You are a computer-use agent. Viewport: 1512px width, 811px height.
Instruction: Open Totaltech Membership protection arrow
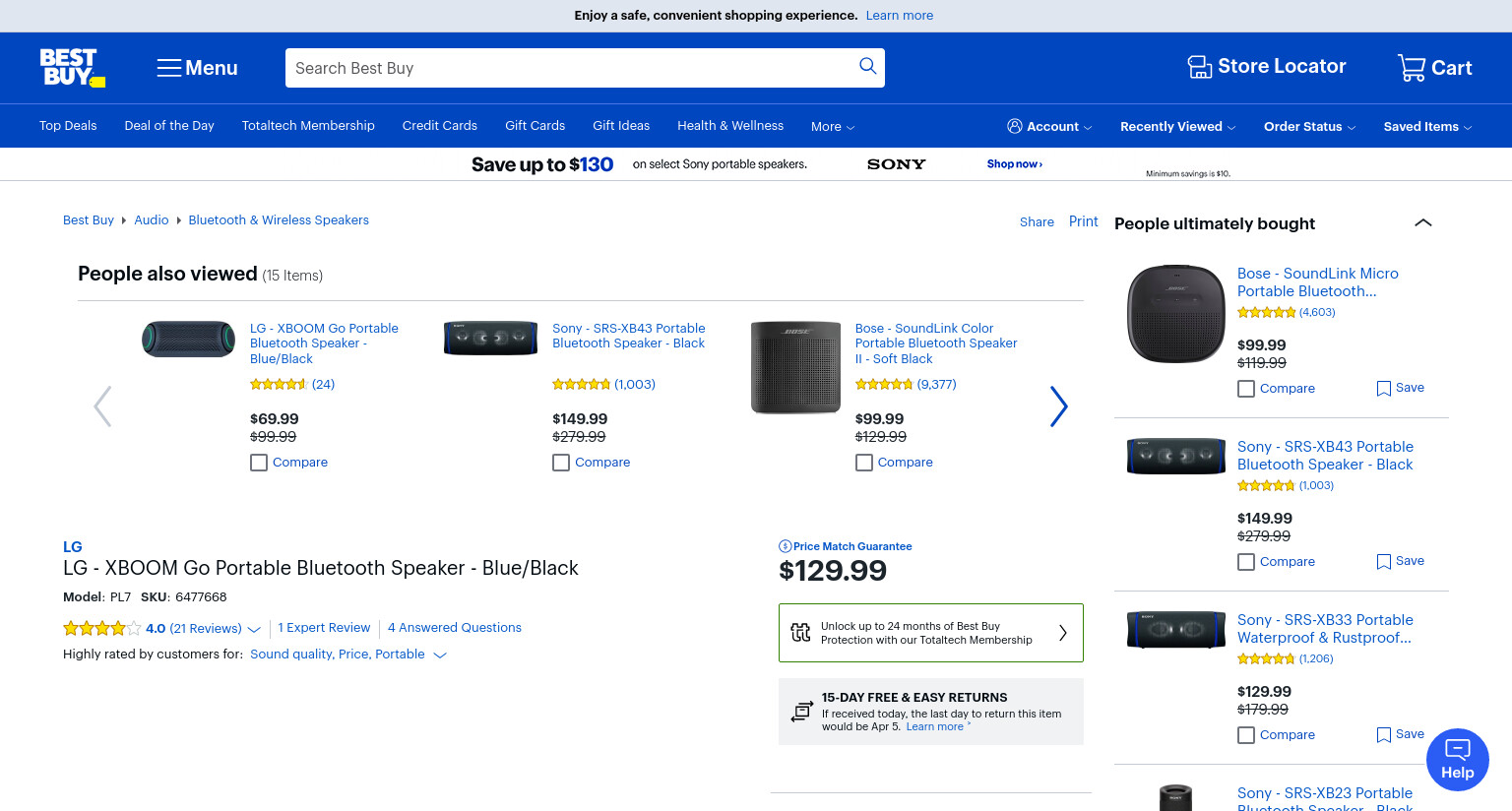[1063, 633]
